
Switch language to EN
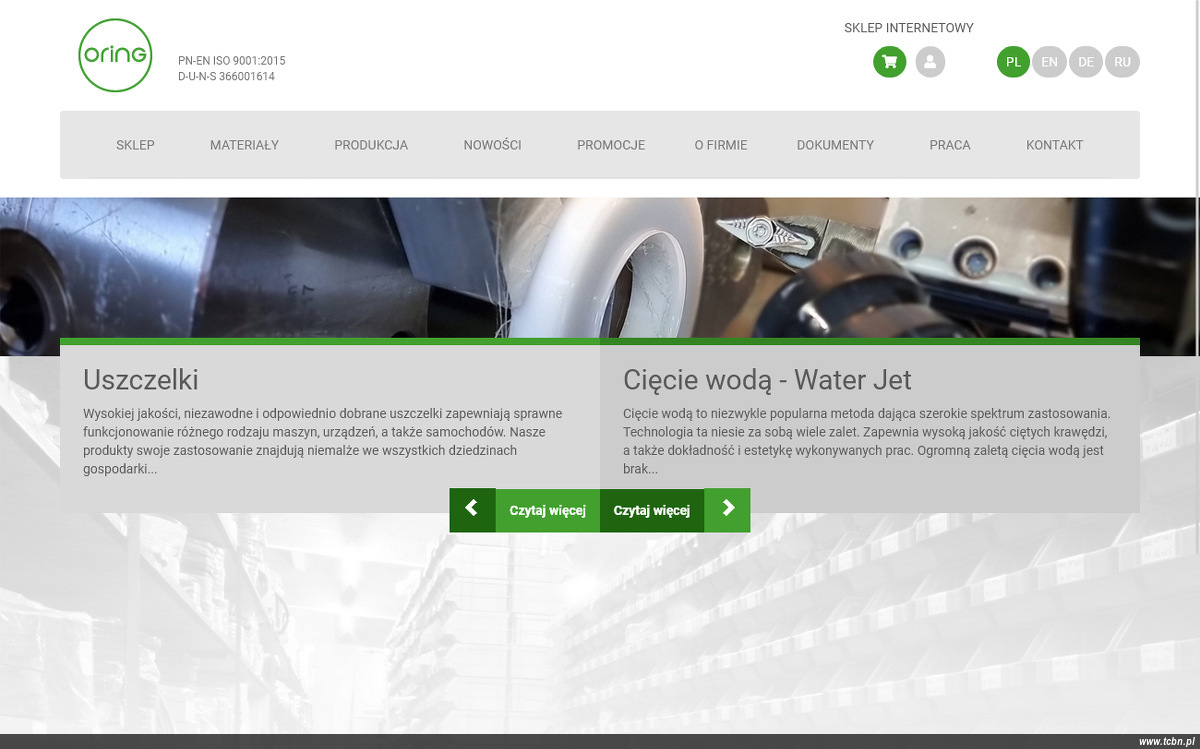(1049, 62)
